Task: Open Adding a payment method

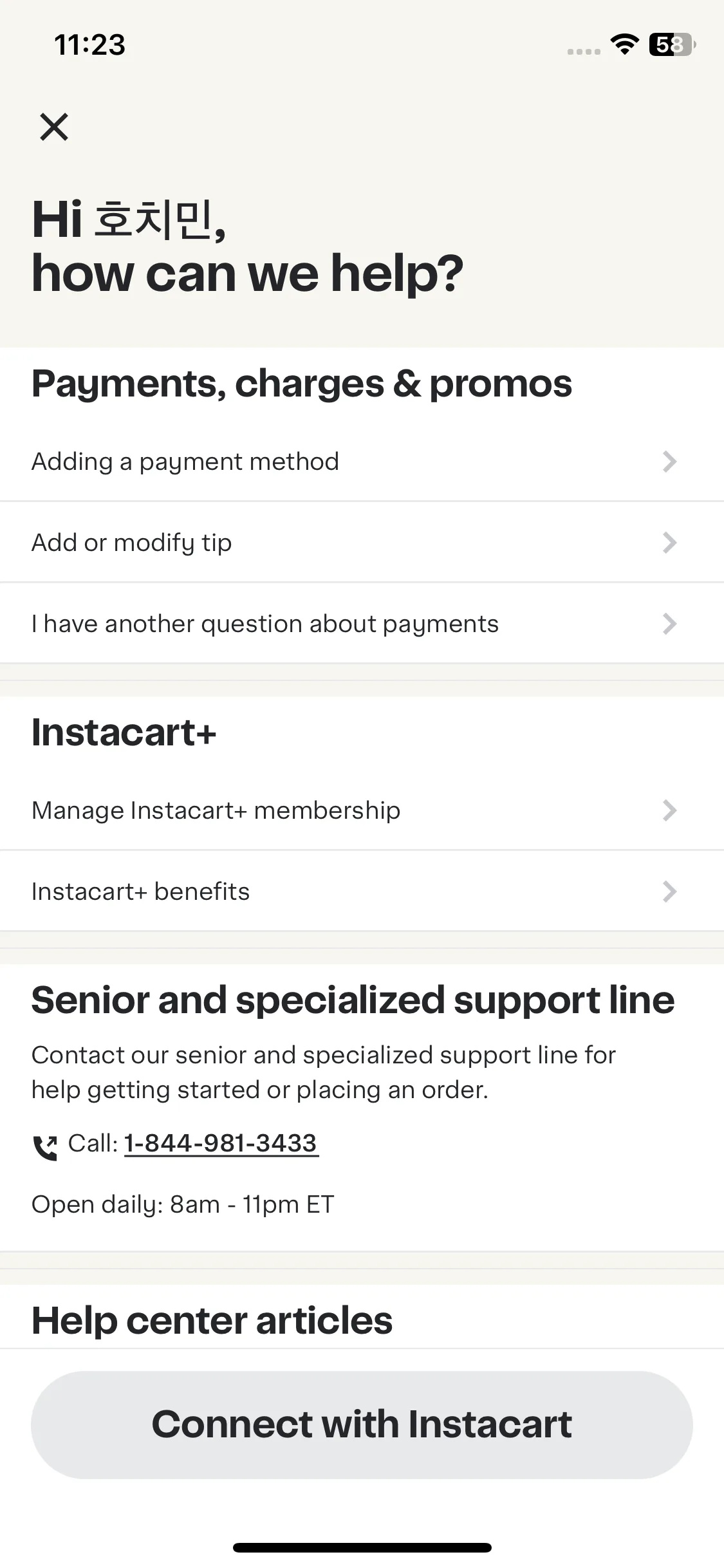Action: point(362,462)
